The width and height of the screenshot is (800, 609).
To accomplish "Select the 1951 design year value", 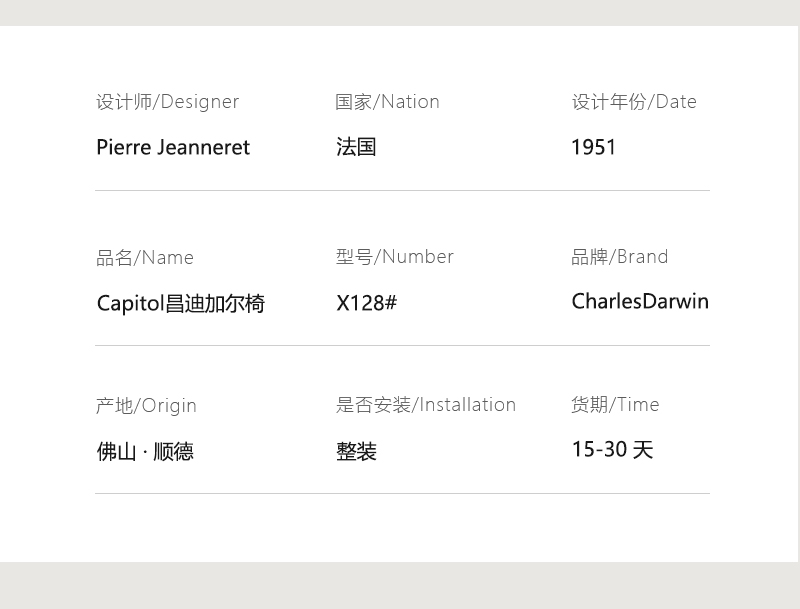I will coord(593,147).
